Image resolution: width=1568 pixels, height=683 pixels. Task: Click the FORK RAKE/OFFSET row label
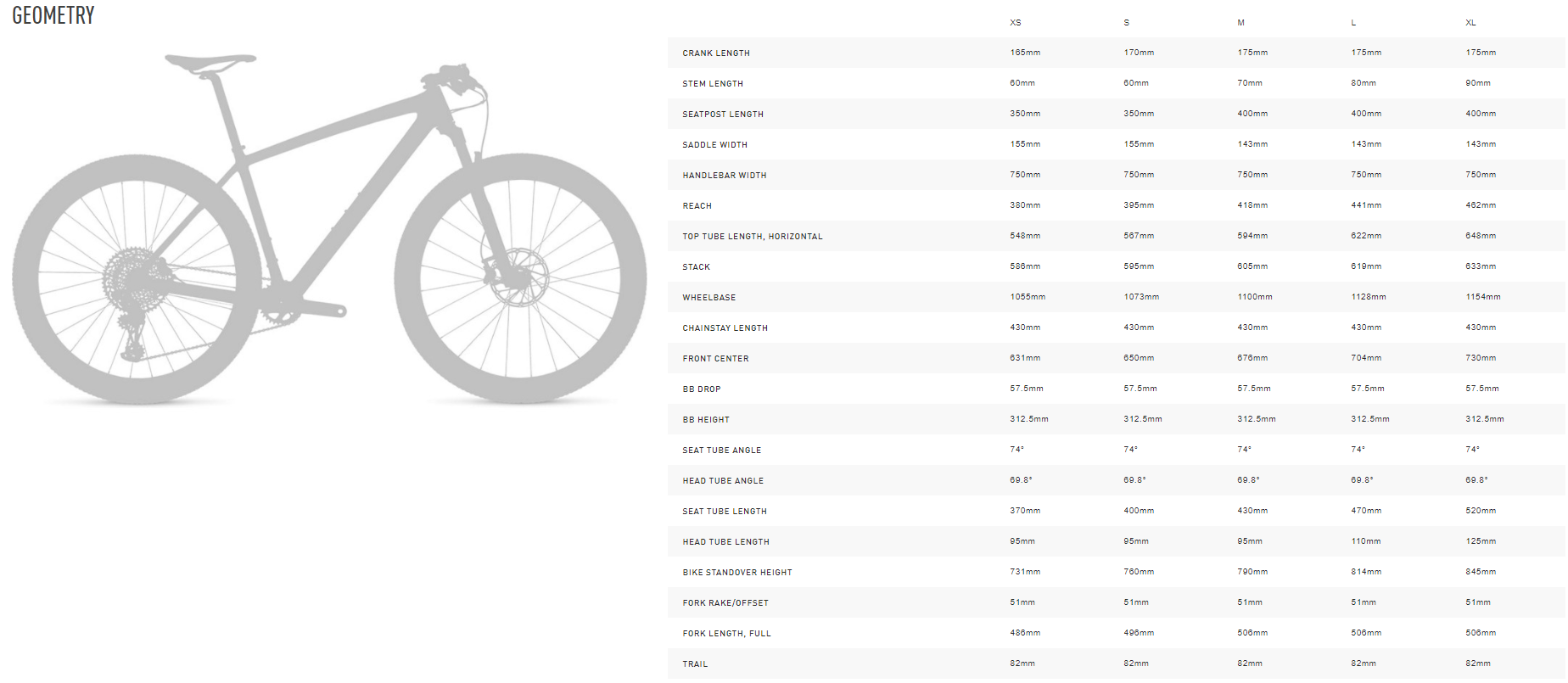tap(725, 603)
